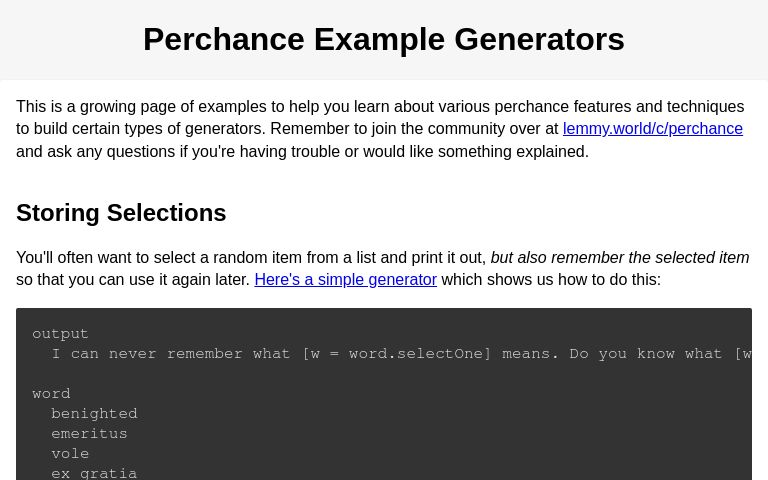Open the "Here's a simple generator" link

[345, 280]
